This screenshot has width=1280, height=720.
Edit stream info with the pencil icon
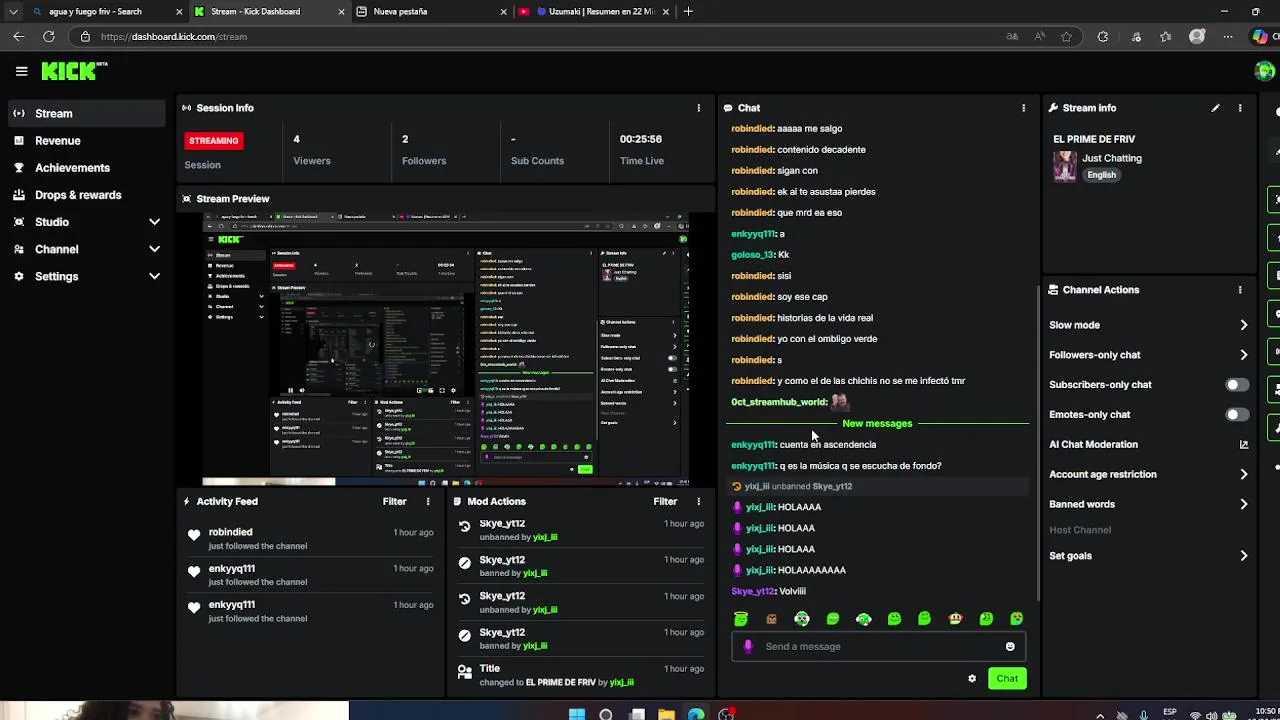point(1215,108)
